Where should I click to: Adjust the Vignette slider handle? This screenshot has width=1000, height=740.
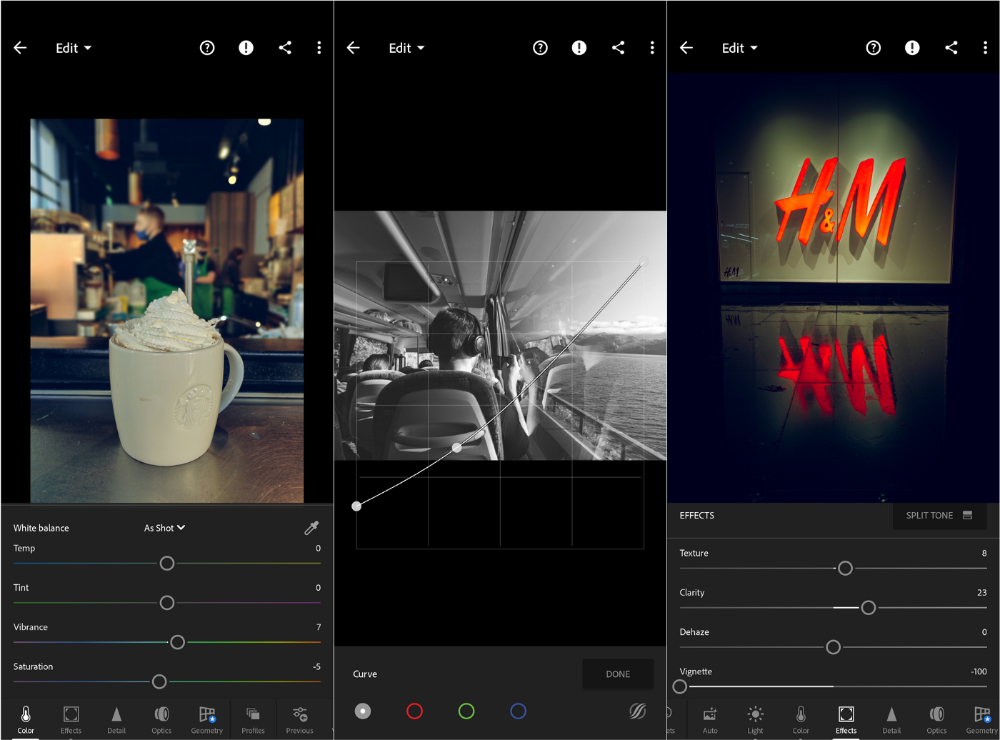tap(680, 687)
